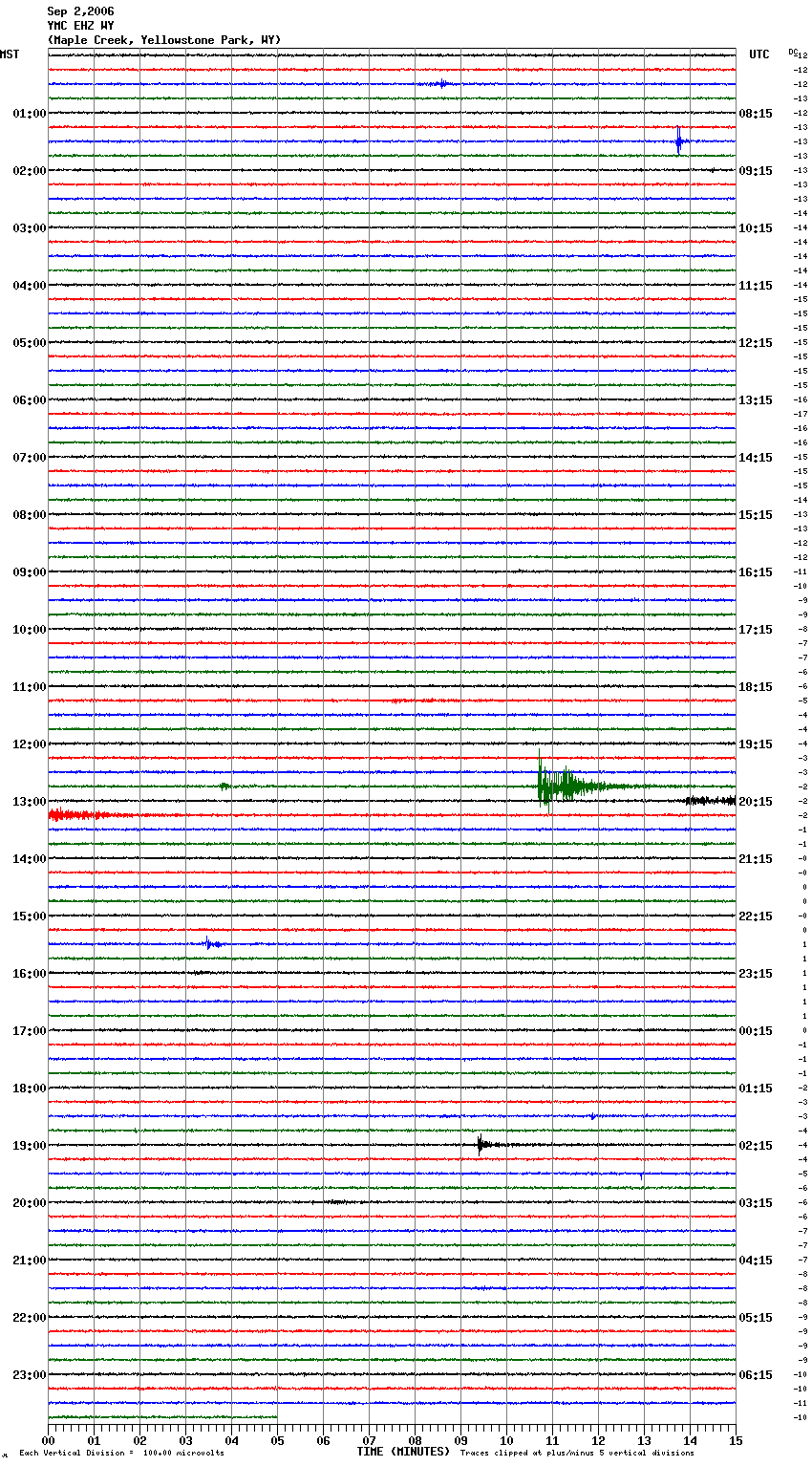Select the 03:00 MST time label
Image resolution: width=812 pixels, height=1466 pixels.
click(x=29, y=228)
